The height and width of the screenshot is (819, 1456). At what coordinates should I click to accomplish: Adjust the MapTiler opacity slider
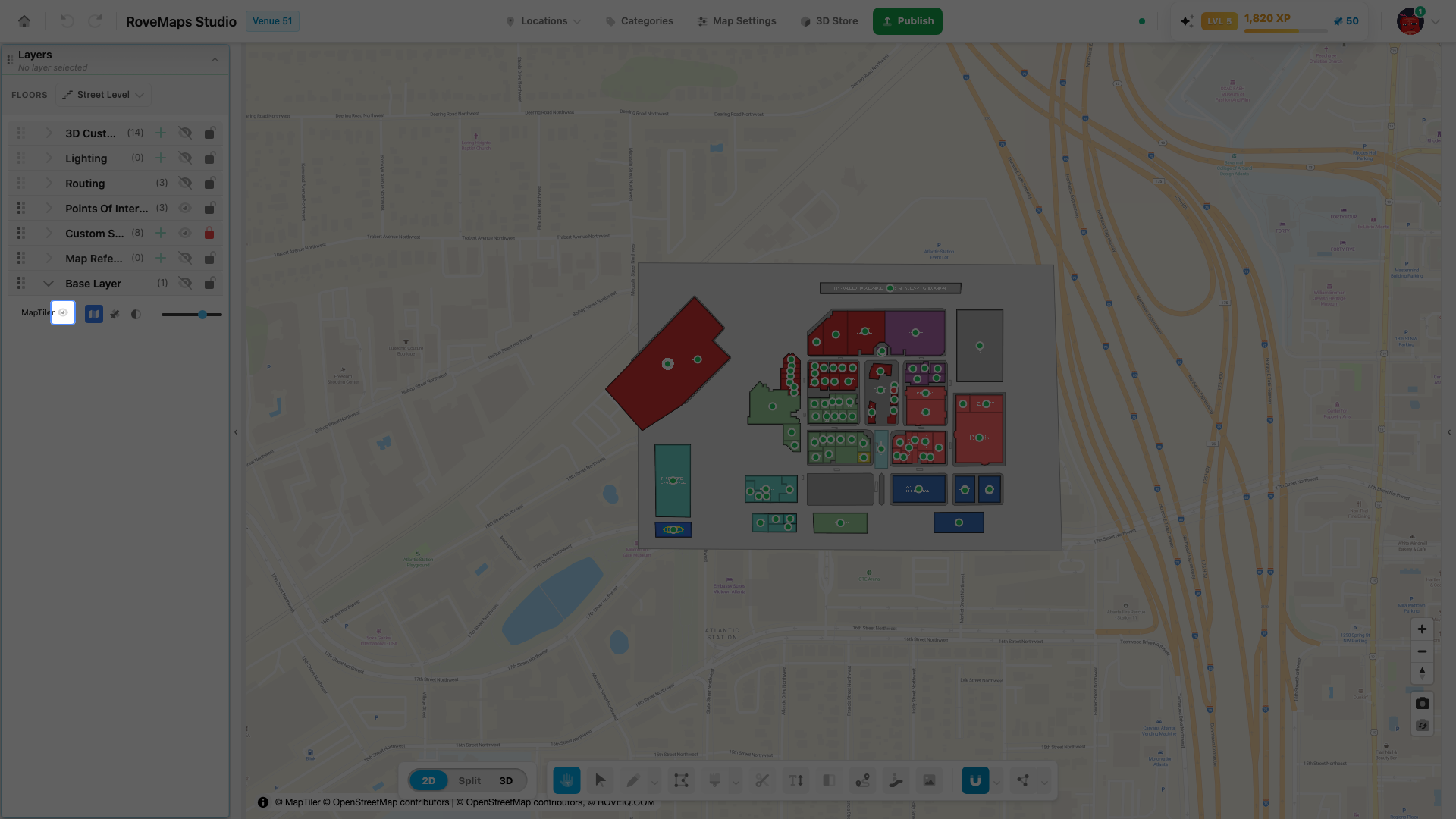191,314
